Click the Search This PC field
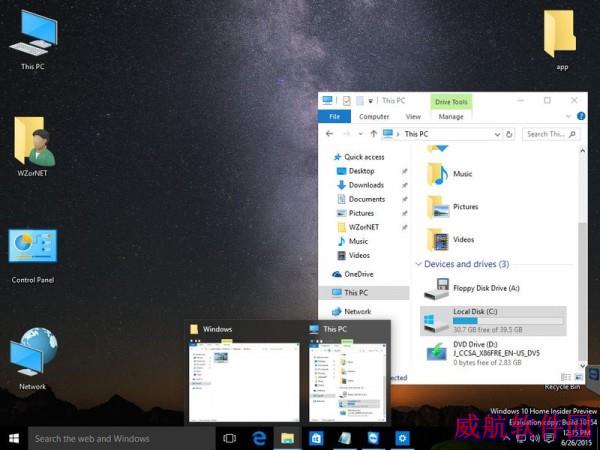The height and width of the screenshot is (450, 600). tap(551, 134)
